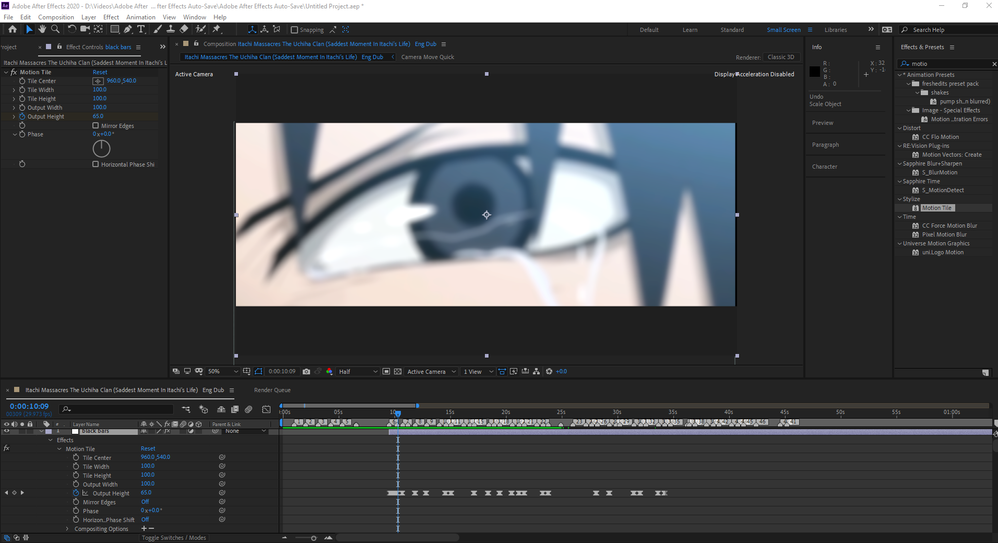Click timeline zoom slider at bottom
The image size is (998, 543).
(313, 538)
